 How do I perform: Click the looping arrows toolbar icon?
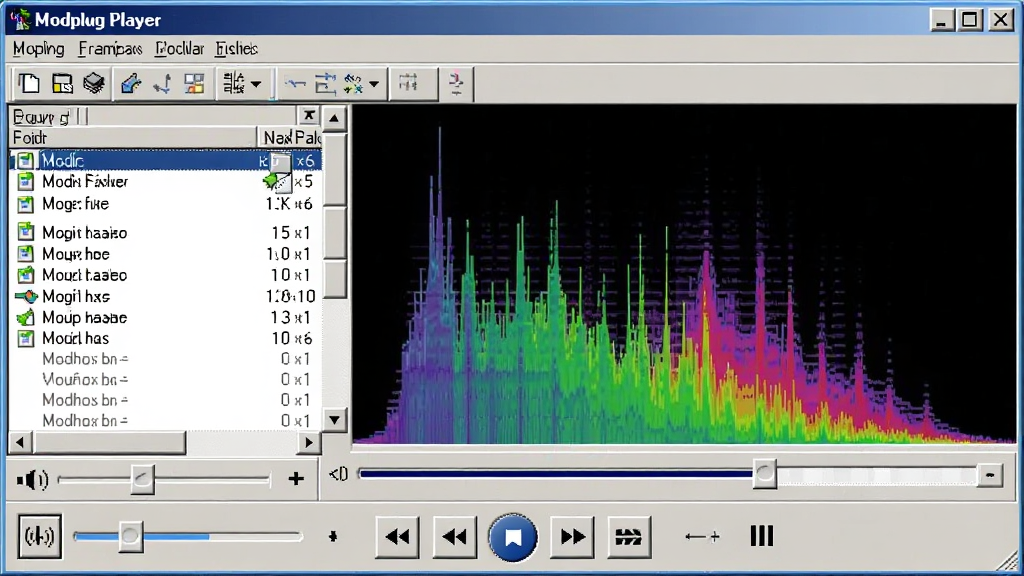(x=325, y=84)
